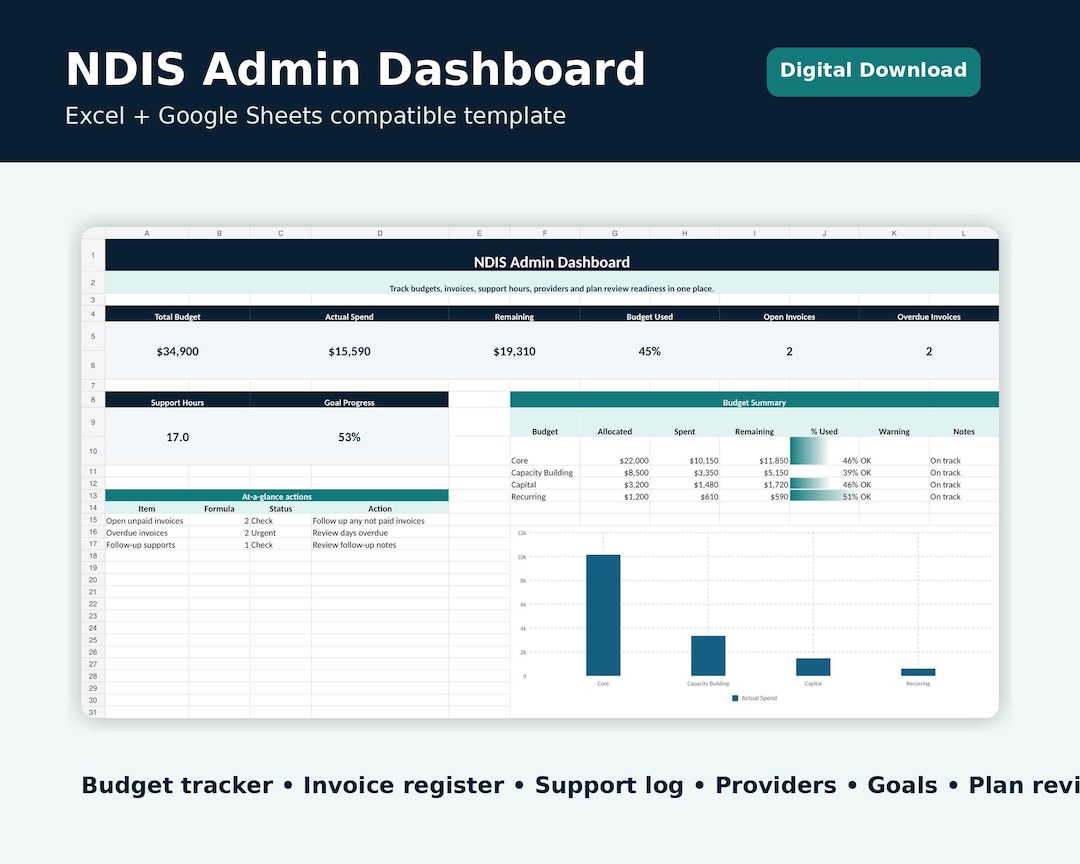
Task: Click the Actual Spend chart legend entry
Action: pyautogui.click(x=754, y=698)
